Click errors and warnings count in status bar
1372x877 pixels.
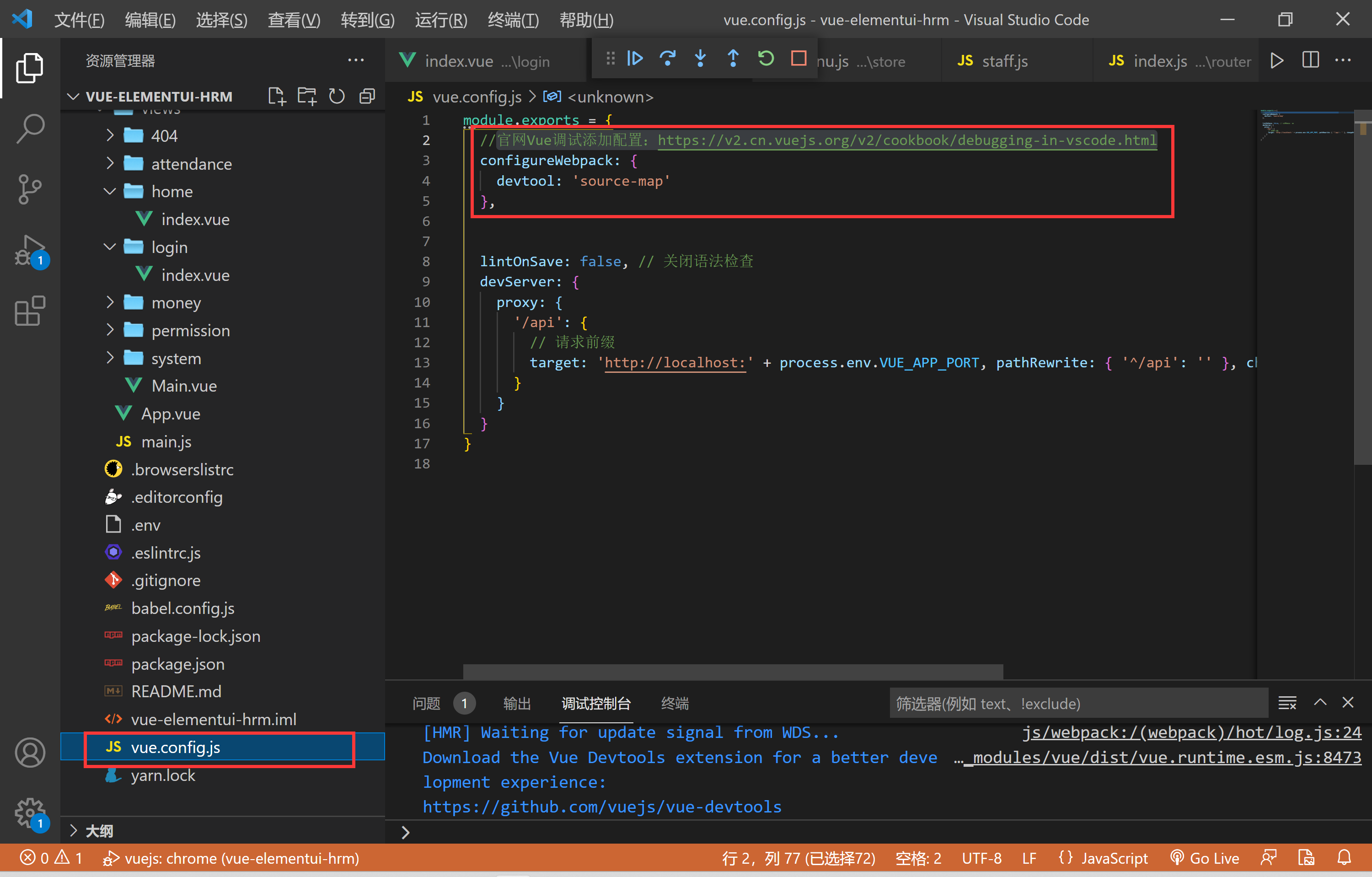(51, 858)
